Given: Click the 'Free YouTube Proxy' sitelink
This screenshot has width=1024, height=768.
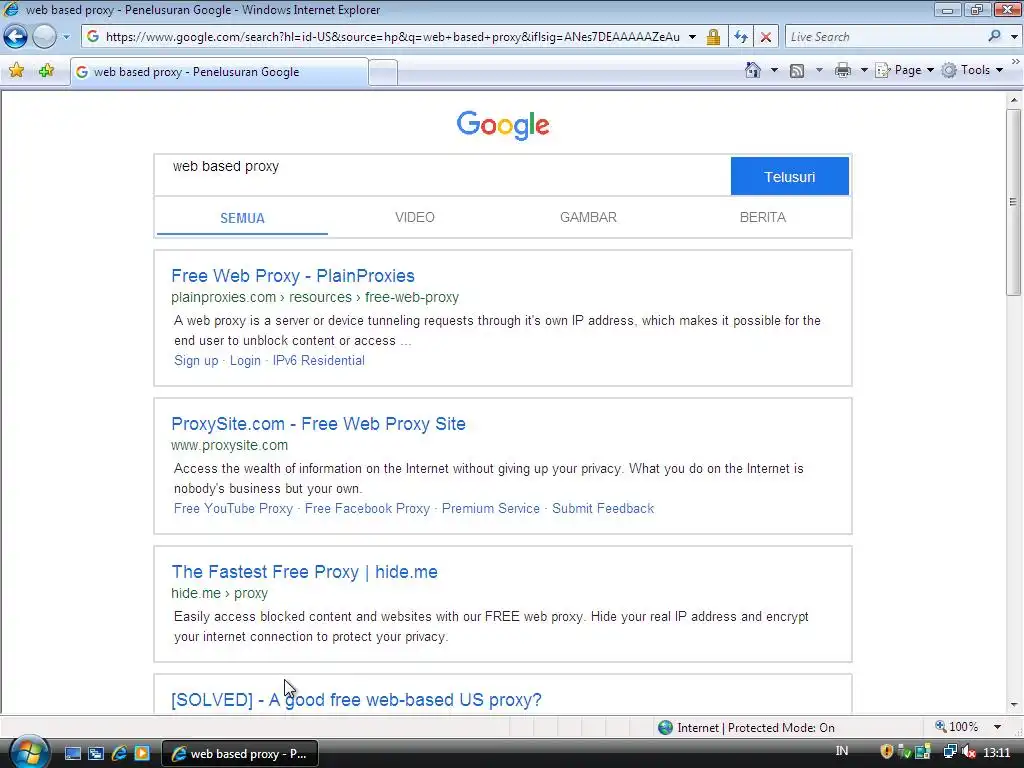Looking at the screenshot, I should (233, 508).
